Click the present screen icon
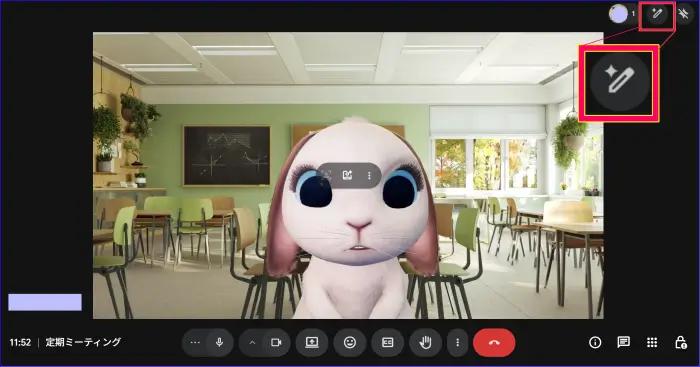This screenshot has height=367, width=700. (312, 342)
